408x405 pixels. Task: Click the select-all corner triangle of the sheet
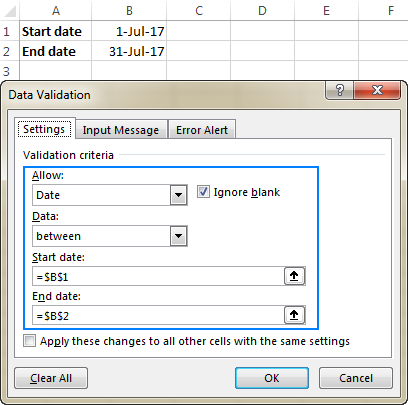point(10,10)
